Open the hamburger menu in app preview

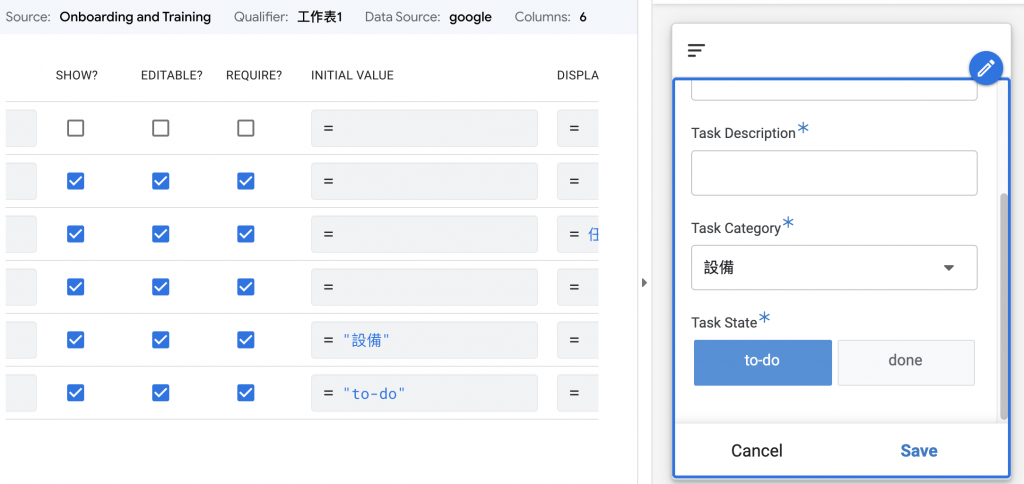tap(697, 50)
